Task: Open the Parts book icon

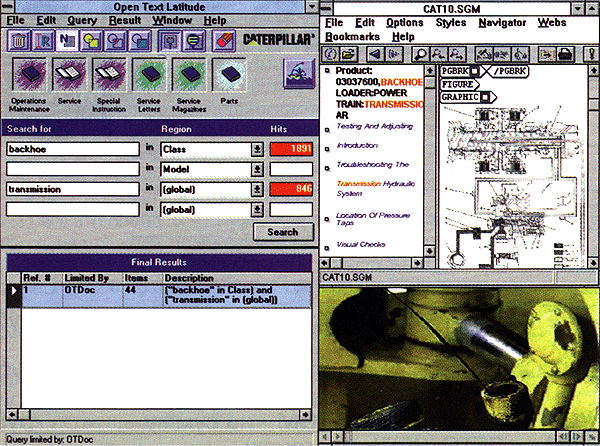Action: 229,74
